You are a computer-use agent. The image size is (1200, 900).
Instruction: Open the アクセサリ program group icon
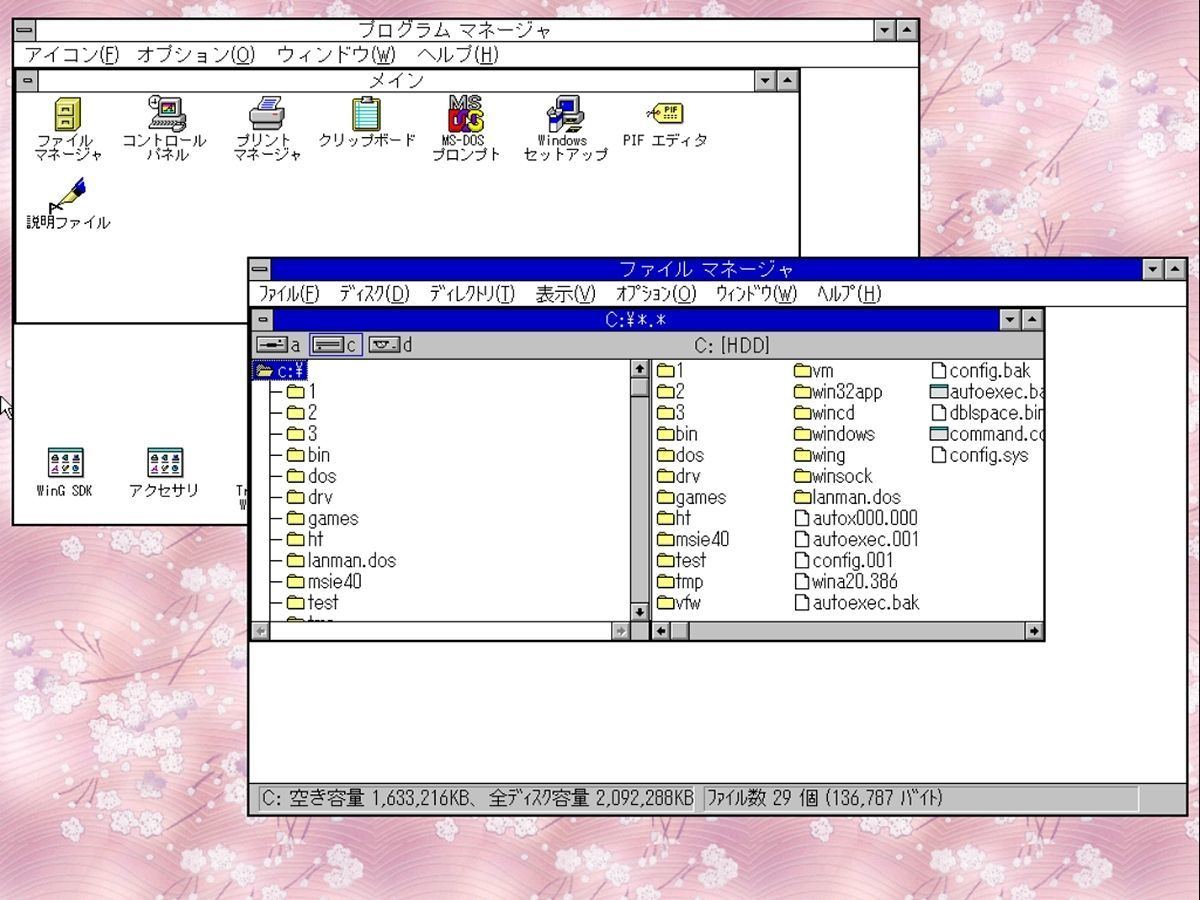click(164, 473)
